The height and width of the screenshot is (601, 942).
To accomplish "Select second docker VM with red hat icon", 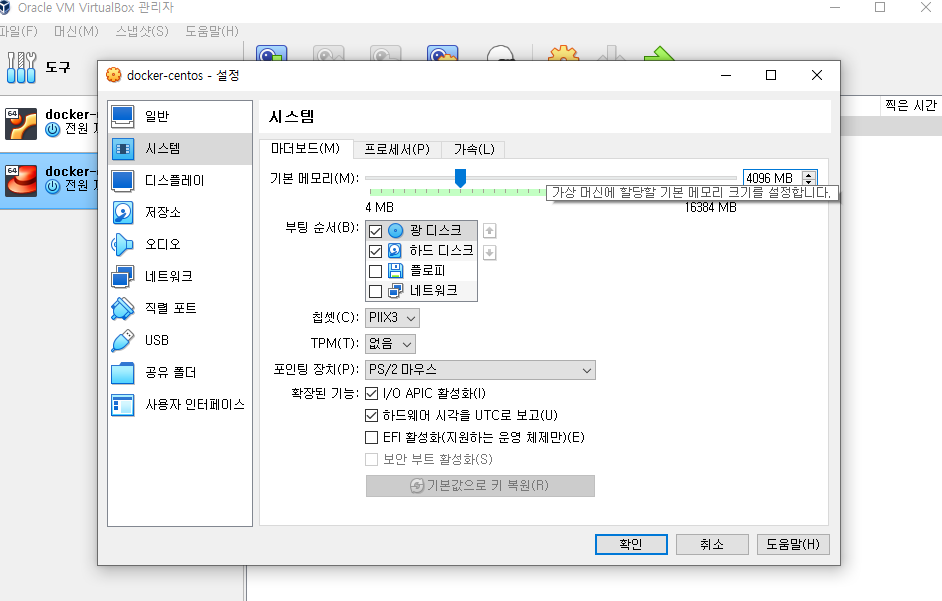I will coord(49,180).
